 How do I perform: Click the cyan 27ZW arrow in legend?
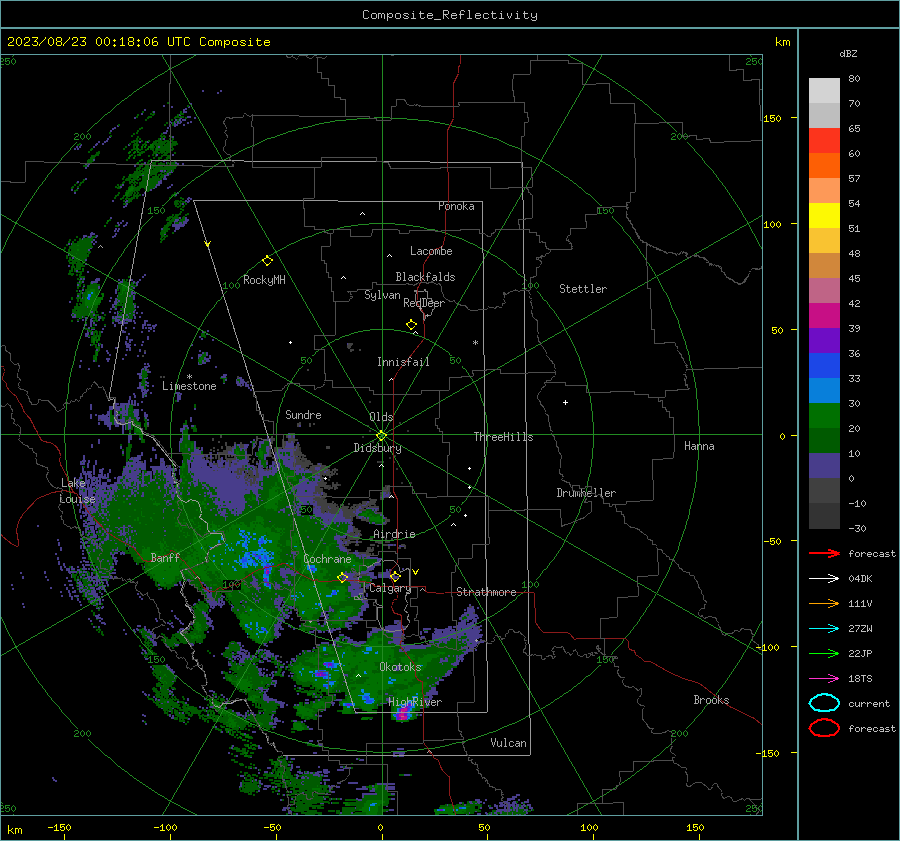coord(824,629)
